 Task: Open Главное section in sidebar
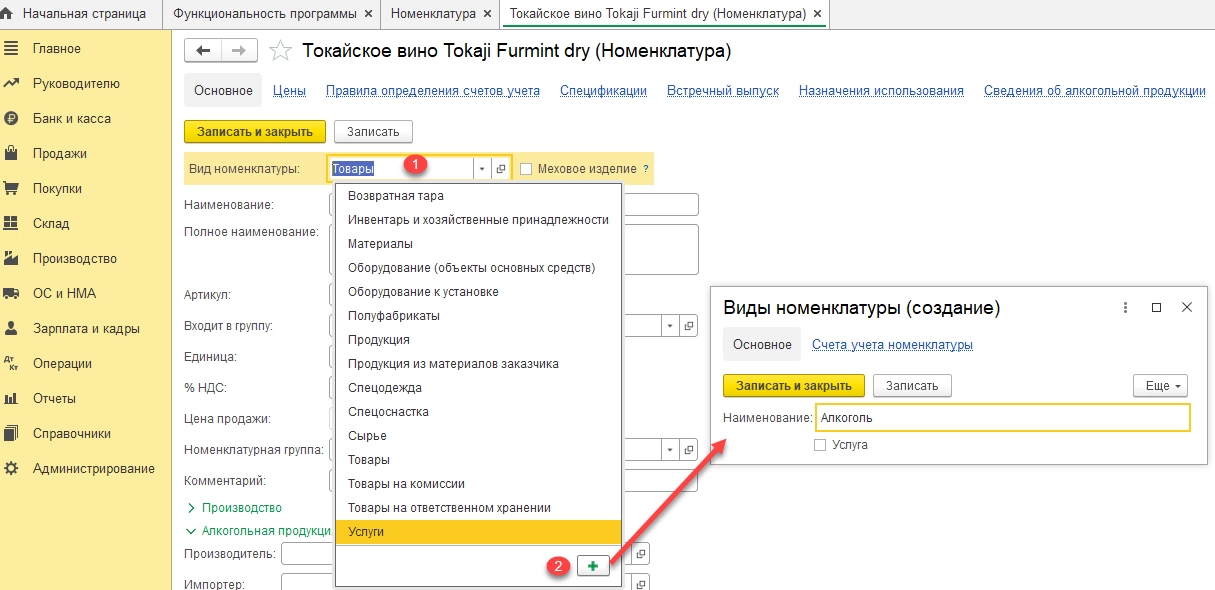click(57, 48)
